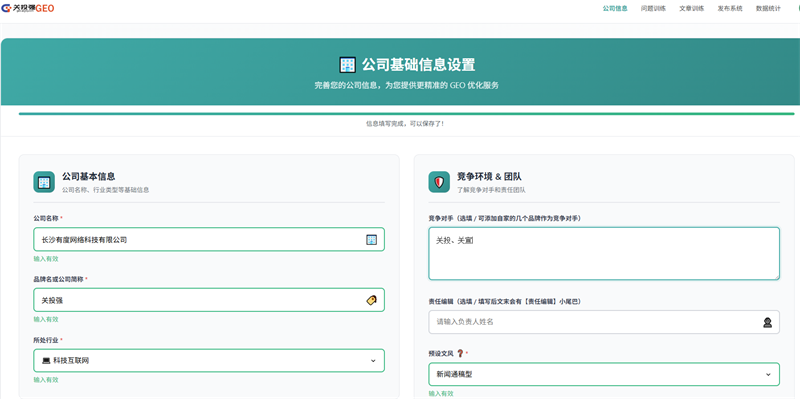Viewport: 800px width, 399px height.
Task: Open the 公司信息 tab
Action: 615,9
